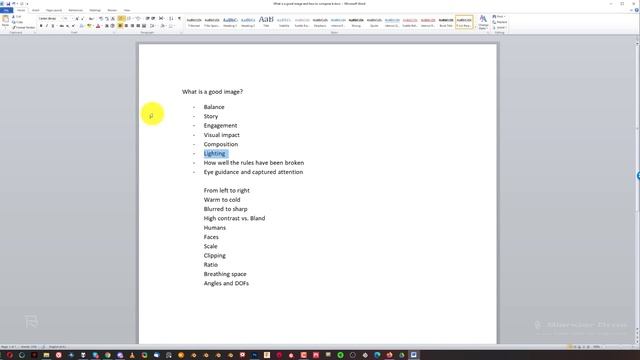Click the Increase Indent icon
640x360 pixels.
click(153, 18)
